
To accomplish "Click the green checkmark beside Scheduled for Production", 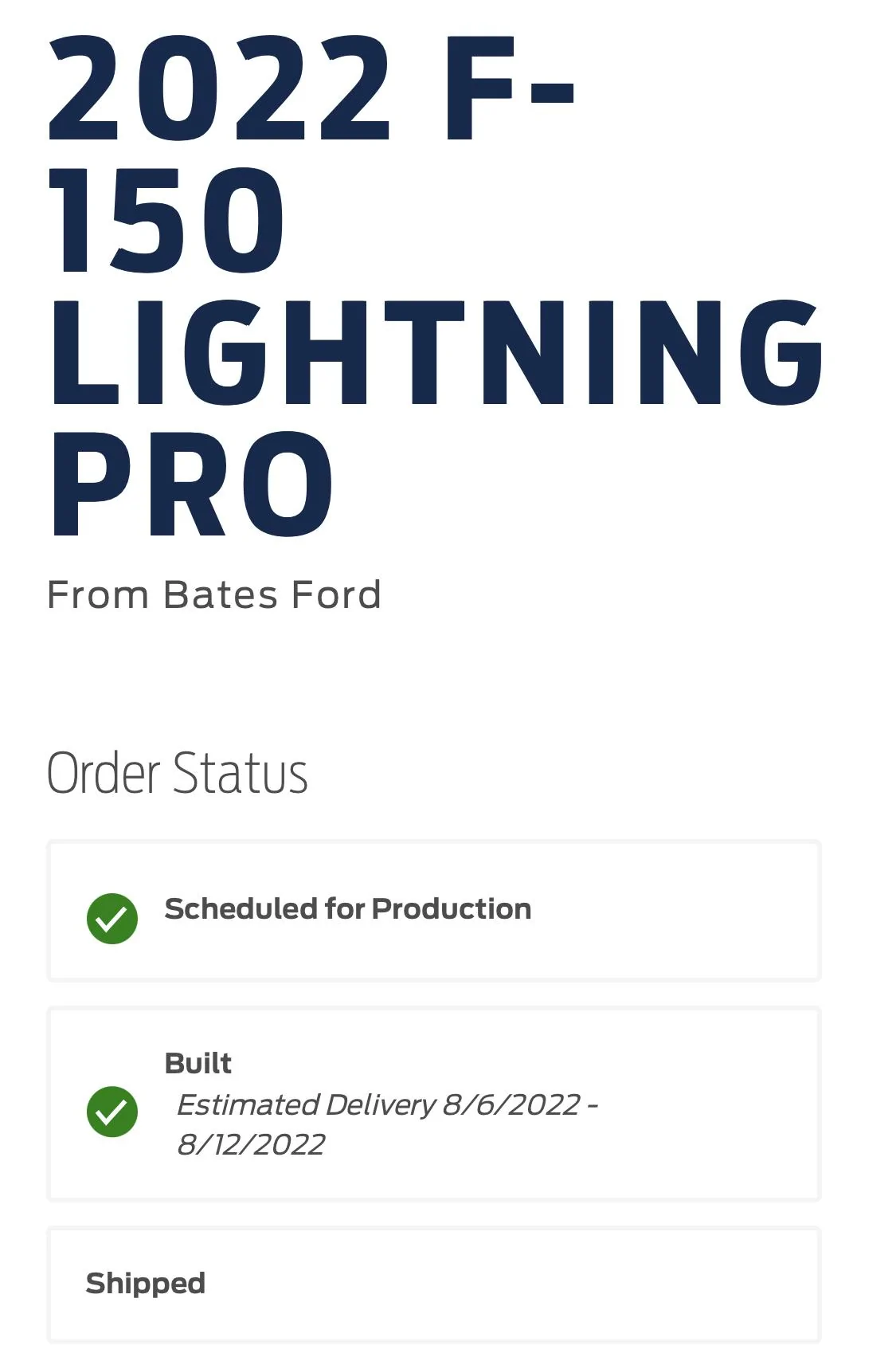I will [112, 918].
